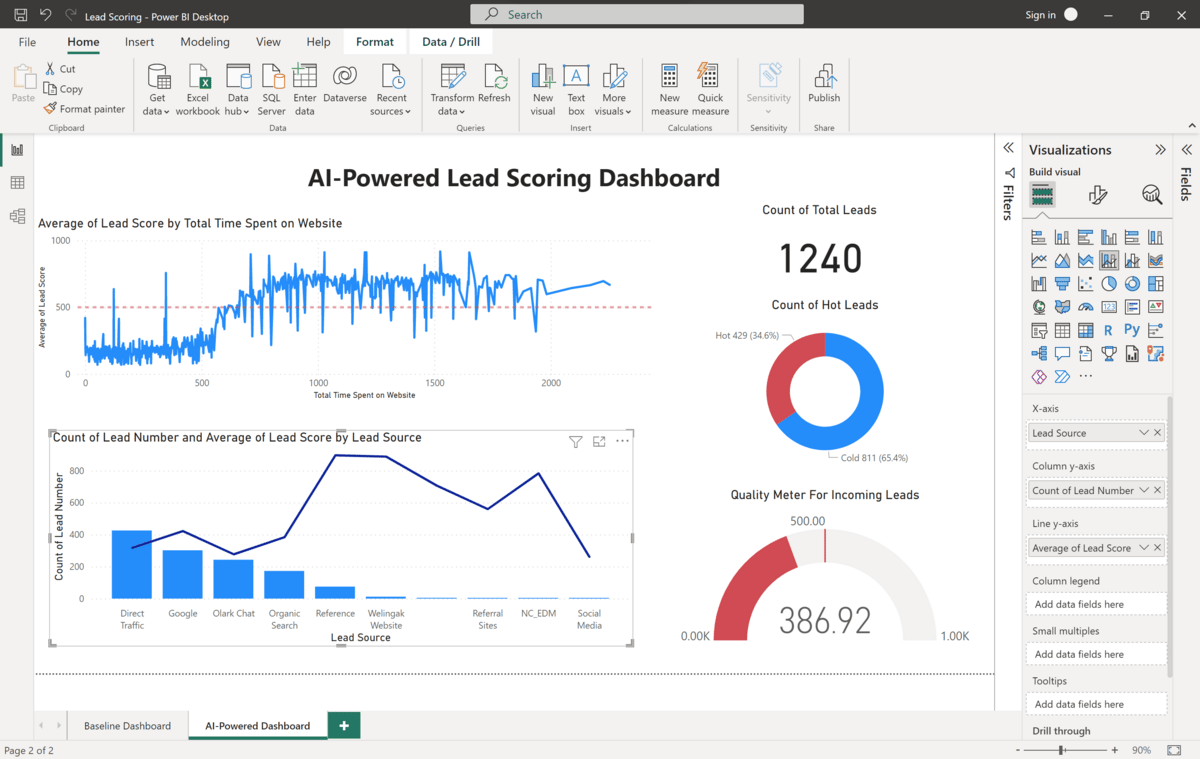Switch to Data view in left sidebar

pyautogui.click(x=17, y=183)
